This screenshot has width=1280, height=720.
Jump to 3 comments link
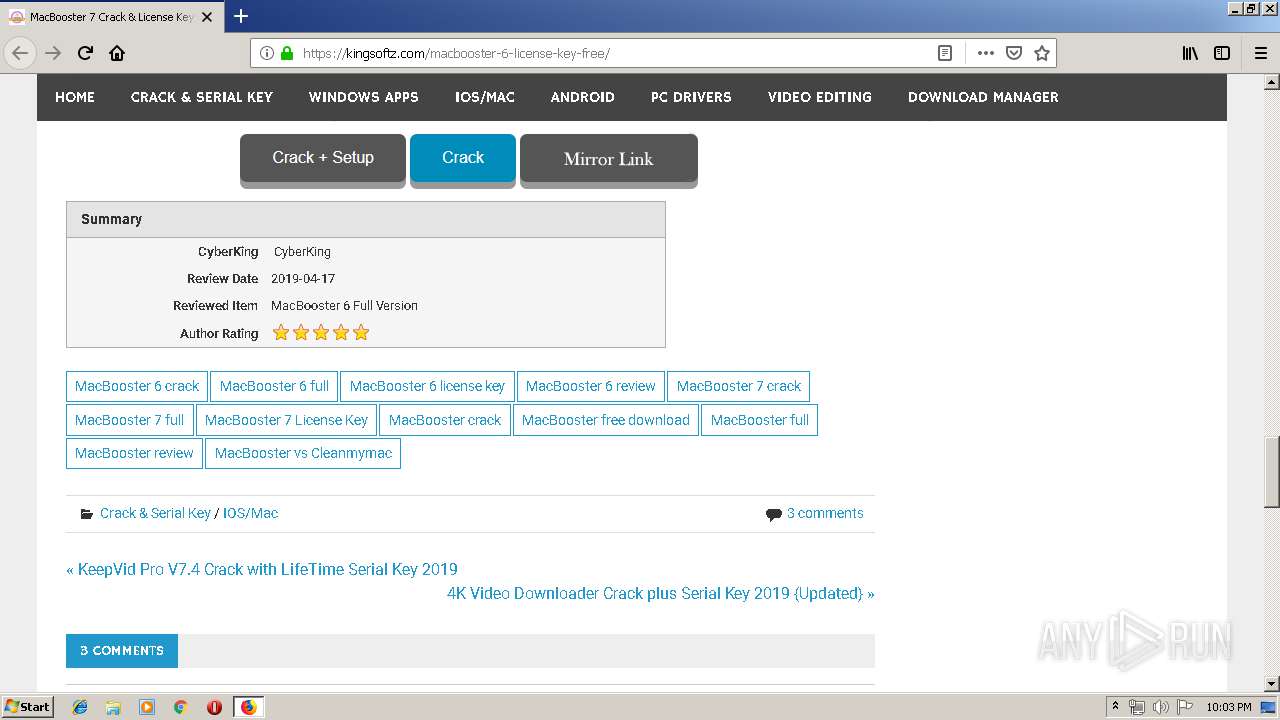click(x=825, y=513)
